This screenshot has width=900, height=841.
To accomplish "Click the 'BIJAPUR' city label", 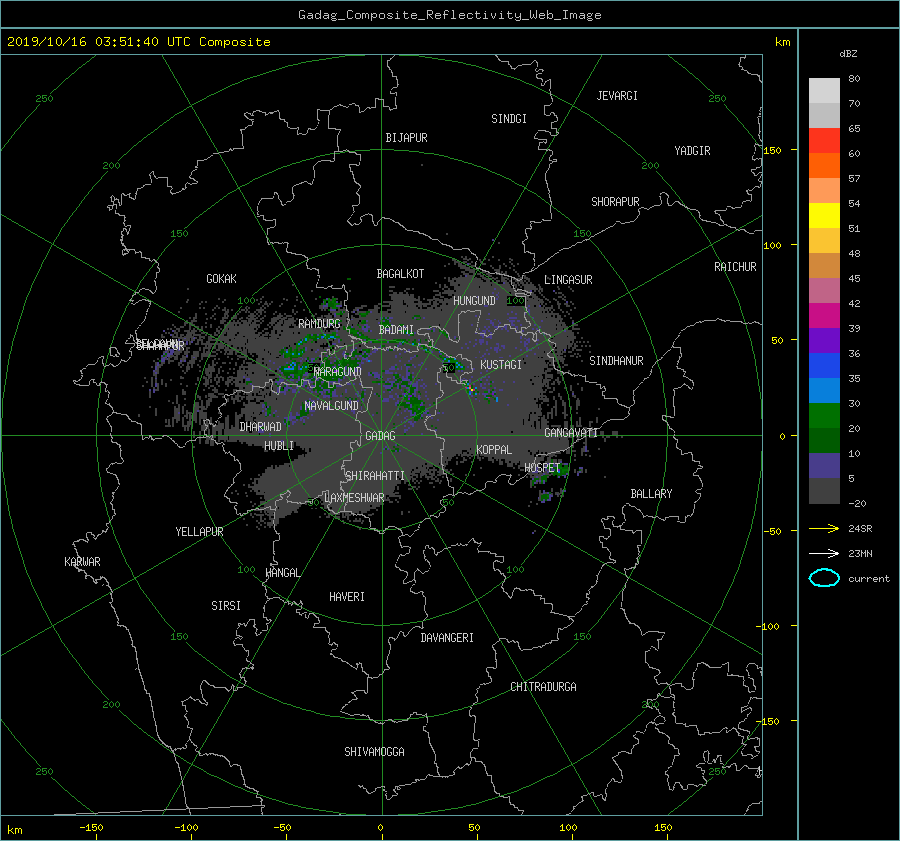I will [406, 138].
